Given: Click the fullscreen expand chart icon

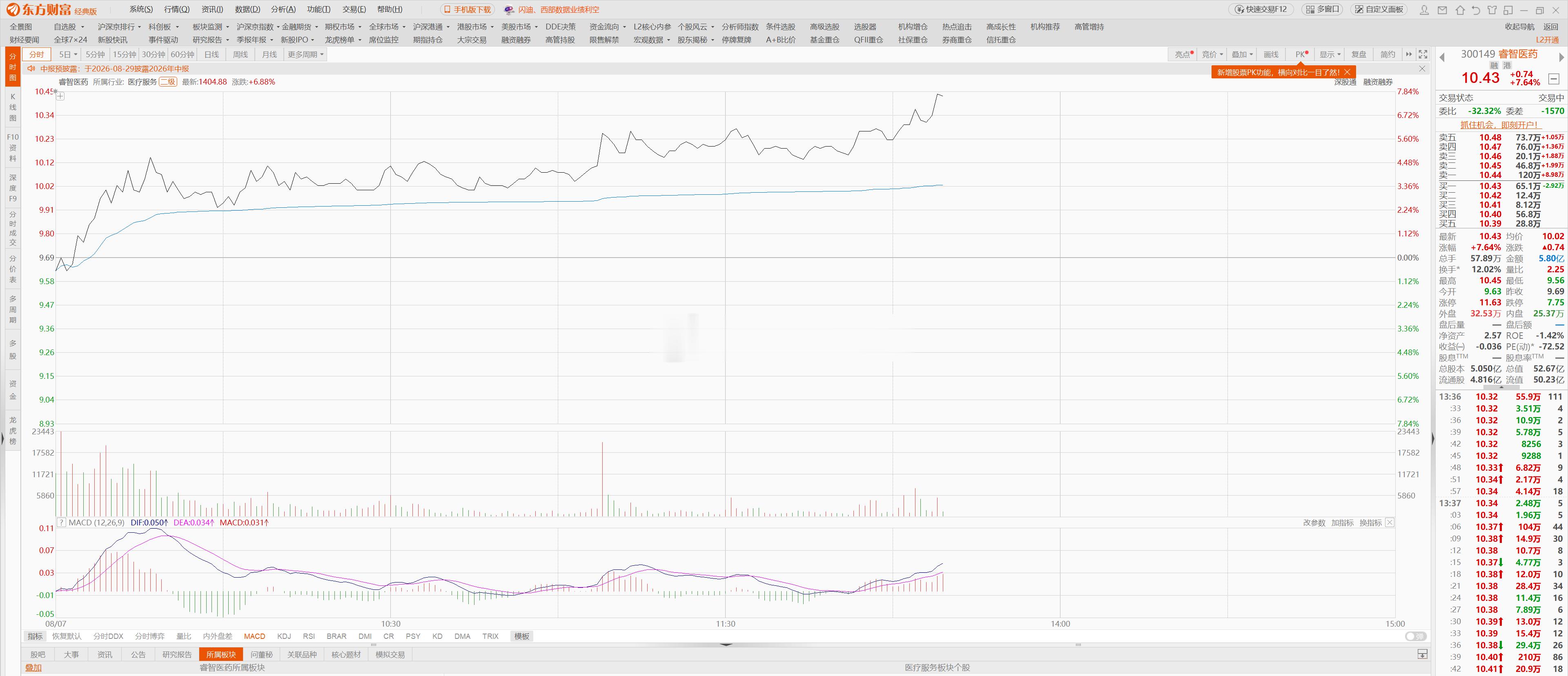Looking at the screenshot, I should pyautogui.click(x=1423, y=54).
